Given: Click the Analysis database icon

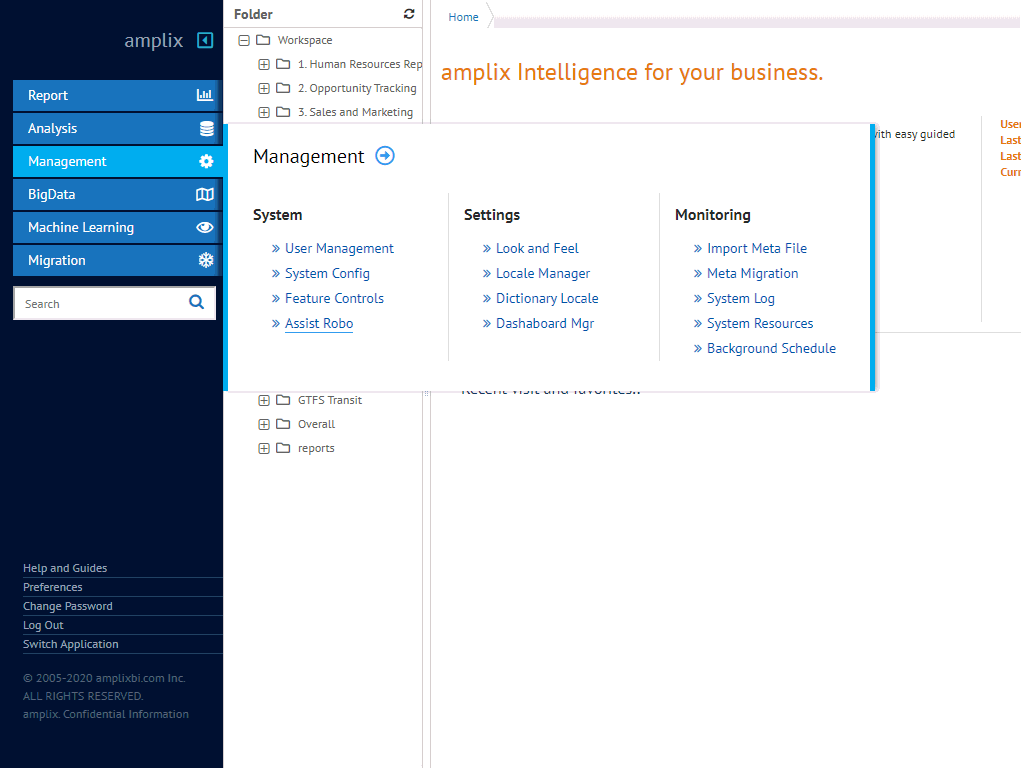Looking at the screenshot, I should [x=206, y=129].
